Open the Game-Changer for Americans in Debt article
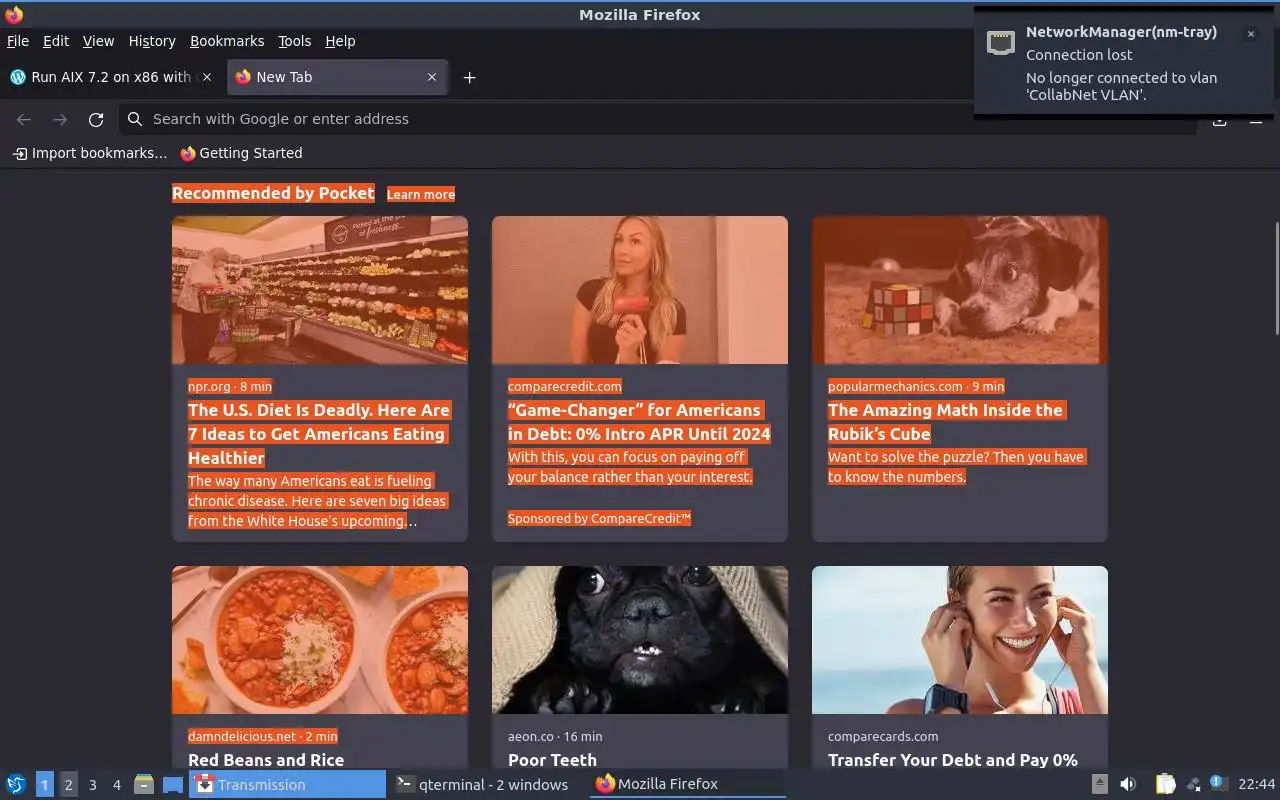 pyautogui.click(x=639, y=422)
